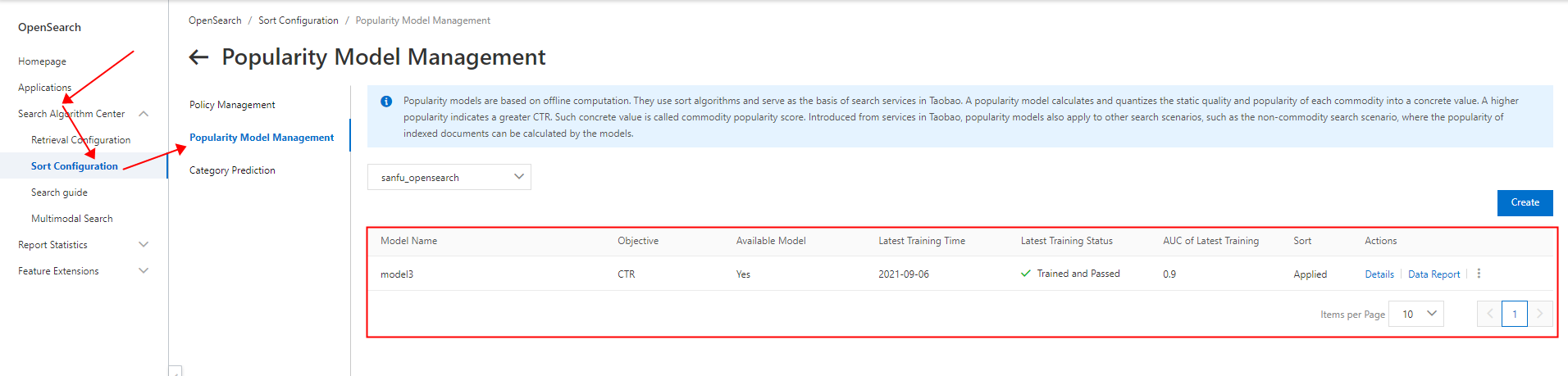Click the blue info icon in the description banner
Screen dimensions: 1568x376
click(x=386, y=102)
